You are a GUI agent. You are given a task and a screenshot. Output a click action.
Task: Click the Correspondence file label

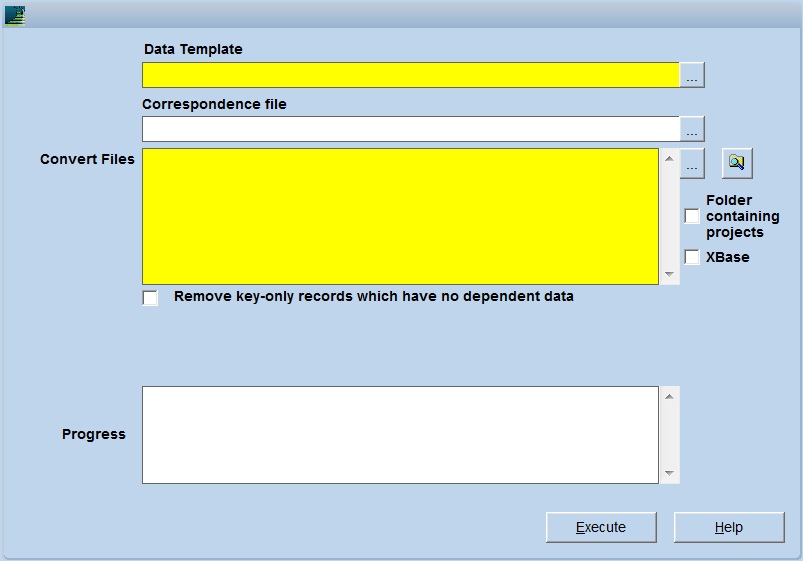pyautogui.click(x=214, y=104)
